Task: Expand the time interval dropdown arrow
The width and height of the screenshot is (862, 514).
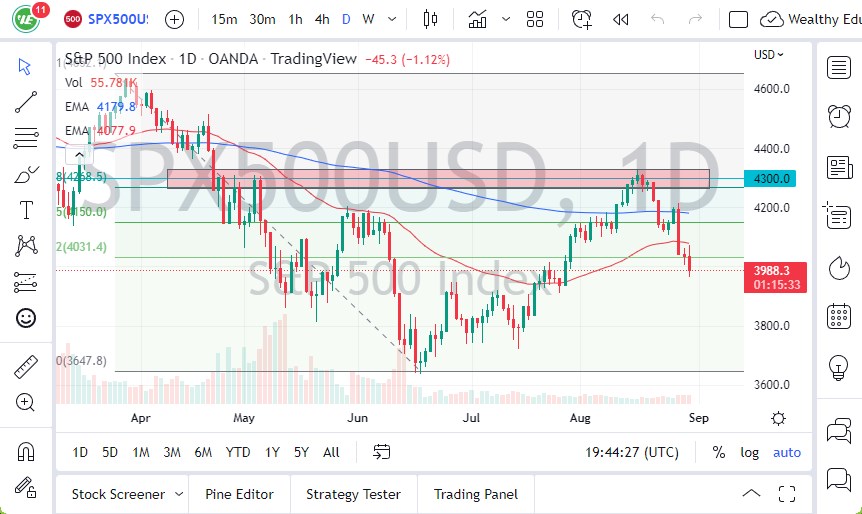Action: click(392, 19)
